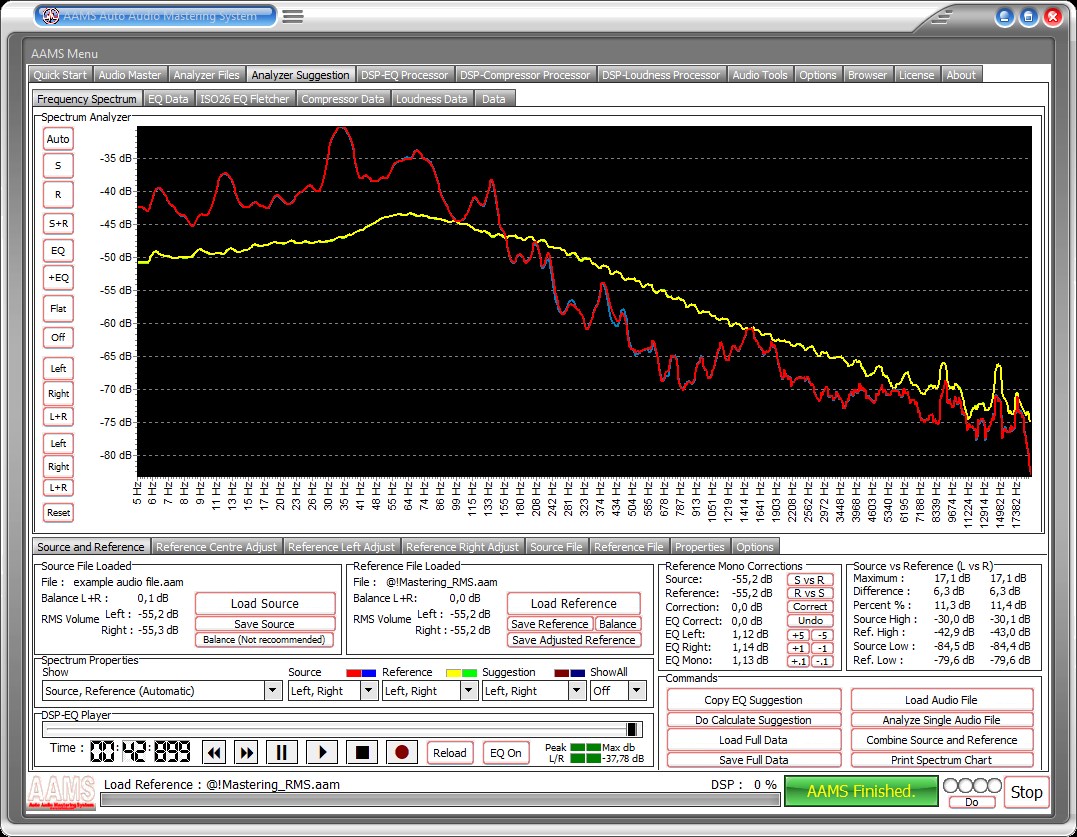The height and width of the screenshot is (837, 1077).
Task: Click the -1 correction button
Action: 822,648
